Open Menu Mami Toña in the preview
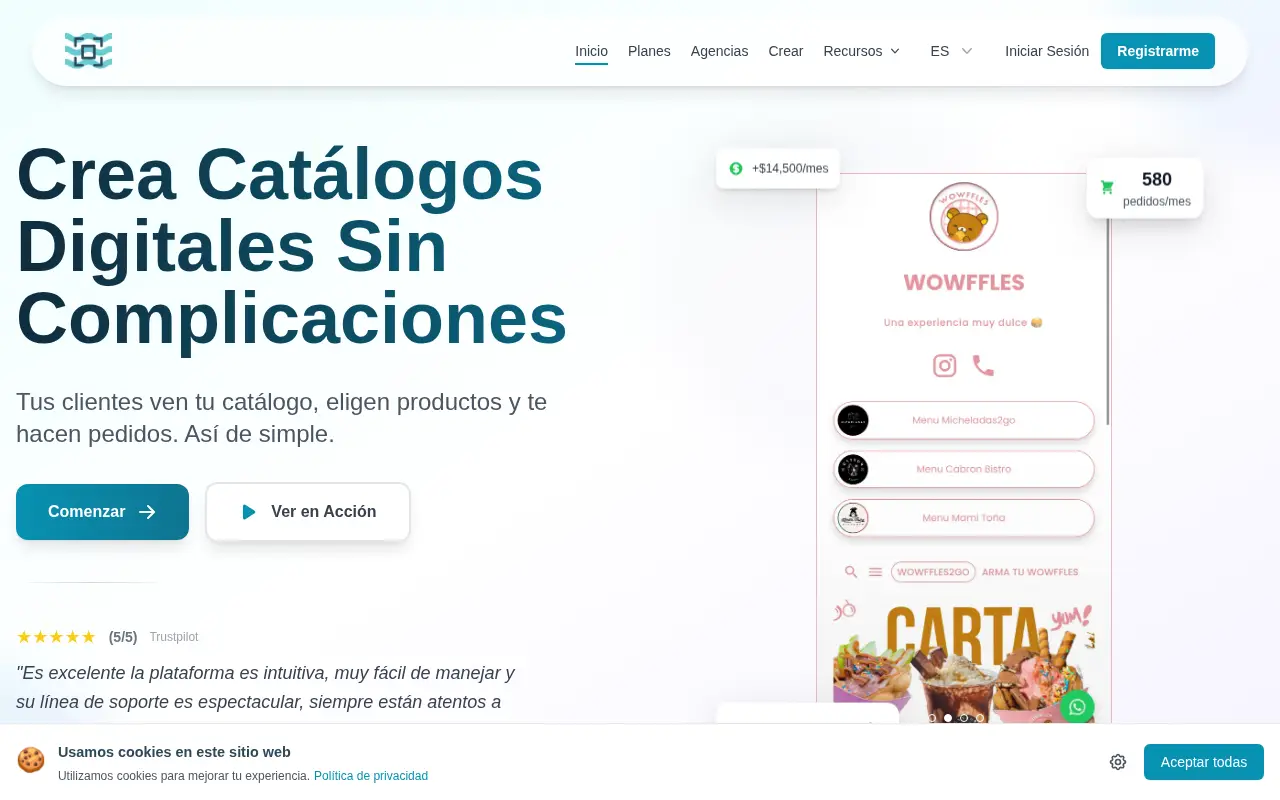Viewport: 1280px width, 800px height. (x=964, y=518)
